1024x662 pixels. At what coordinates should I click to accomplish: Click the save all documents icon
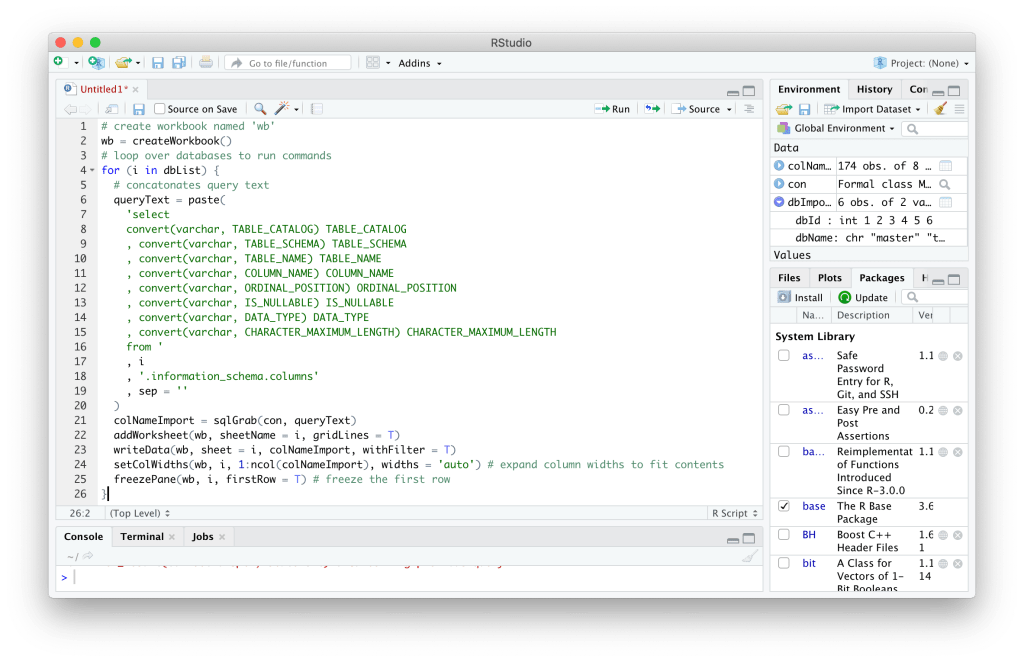(179, 63)
